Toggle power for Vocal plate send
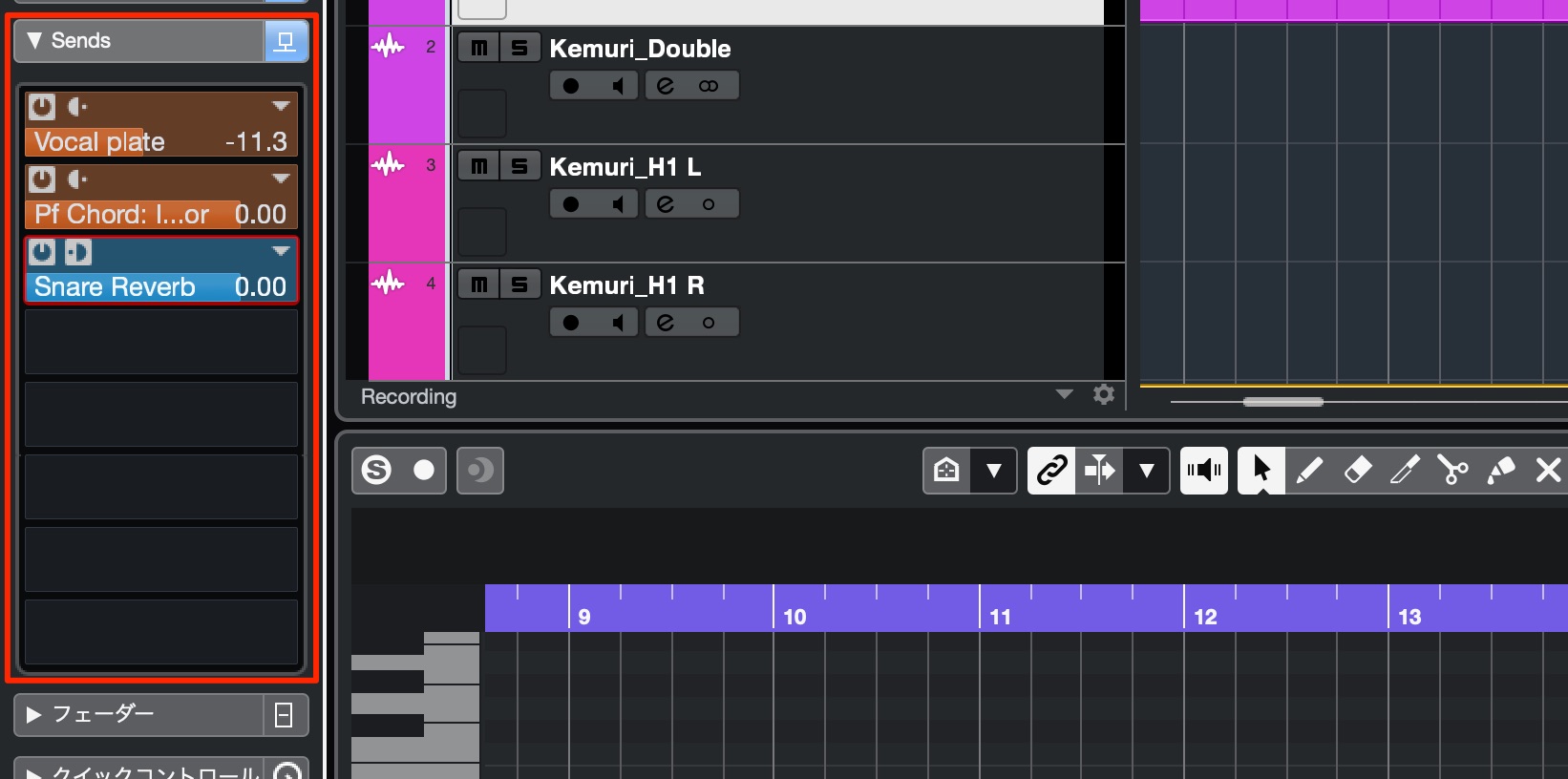The image size is (1568, 779). [41, 106]
